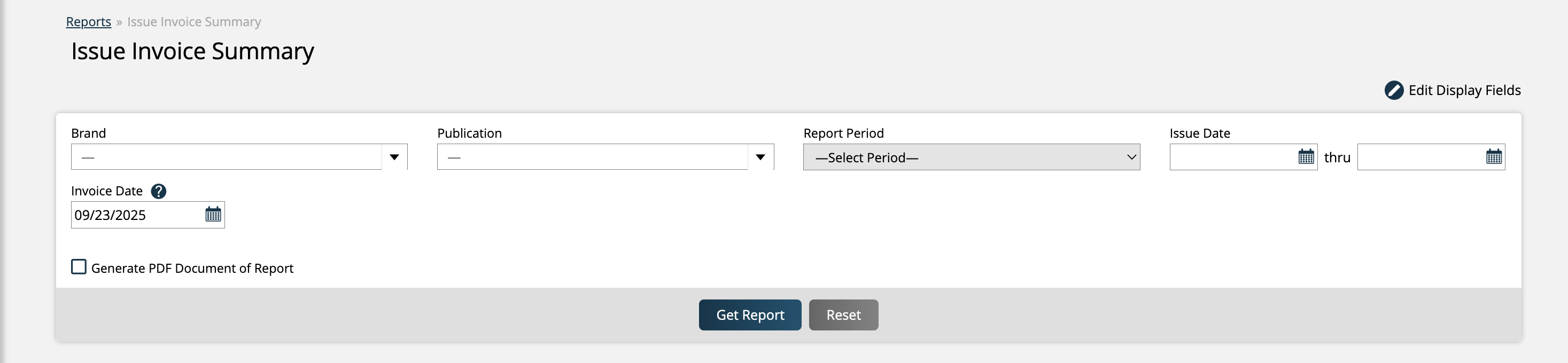Click the Issue Invoice Summary breadcrumb entry

coord(193,21)
